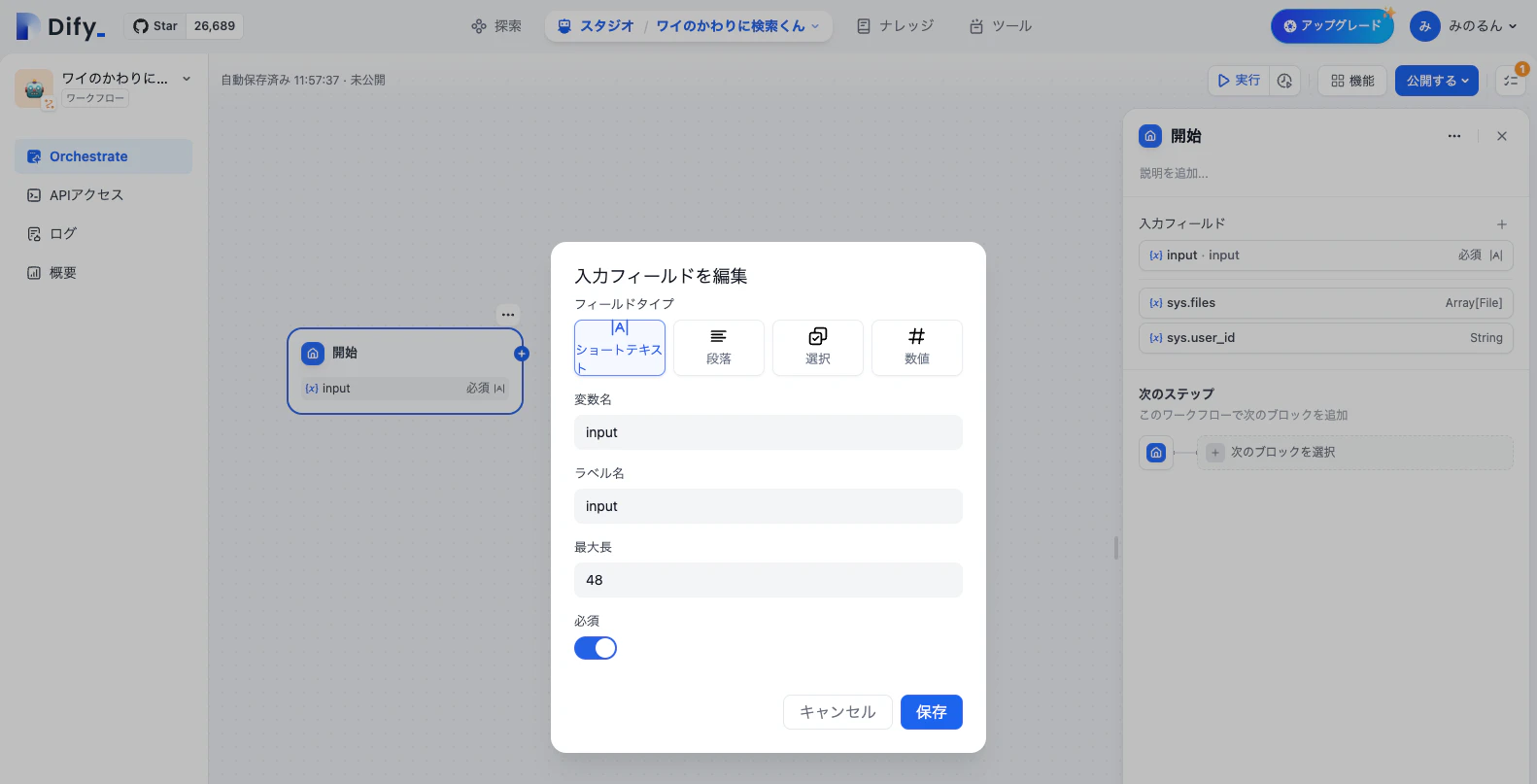
Task: Open the GitHub Star badge
Action: 184,26
